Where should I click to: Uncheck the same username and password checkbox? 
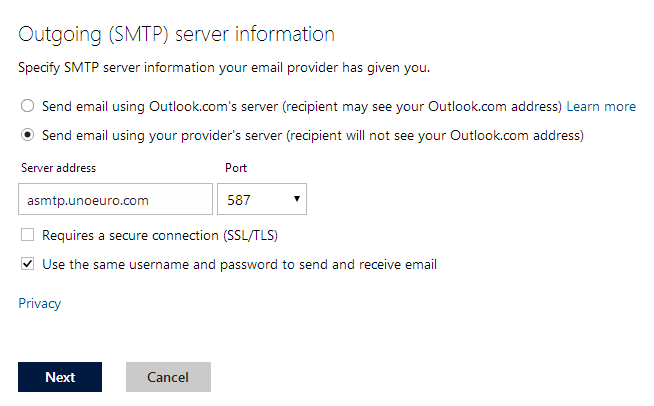click(27, 265)
